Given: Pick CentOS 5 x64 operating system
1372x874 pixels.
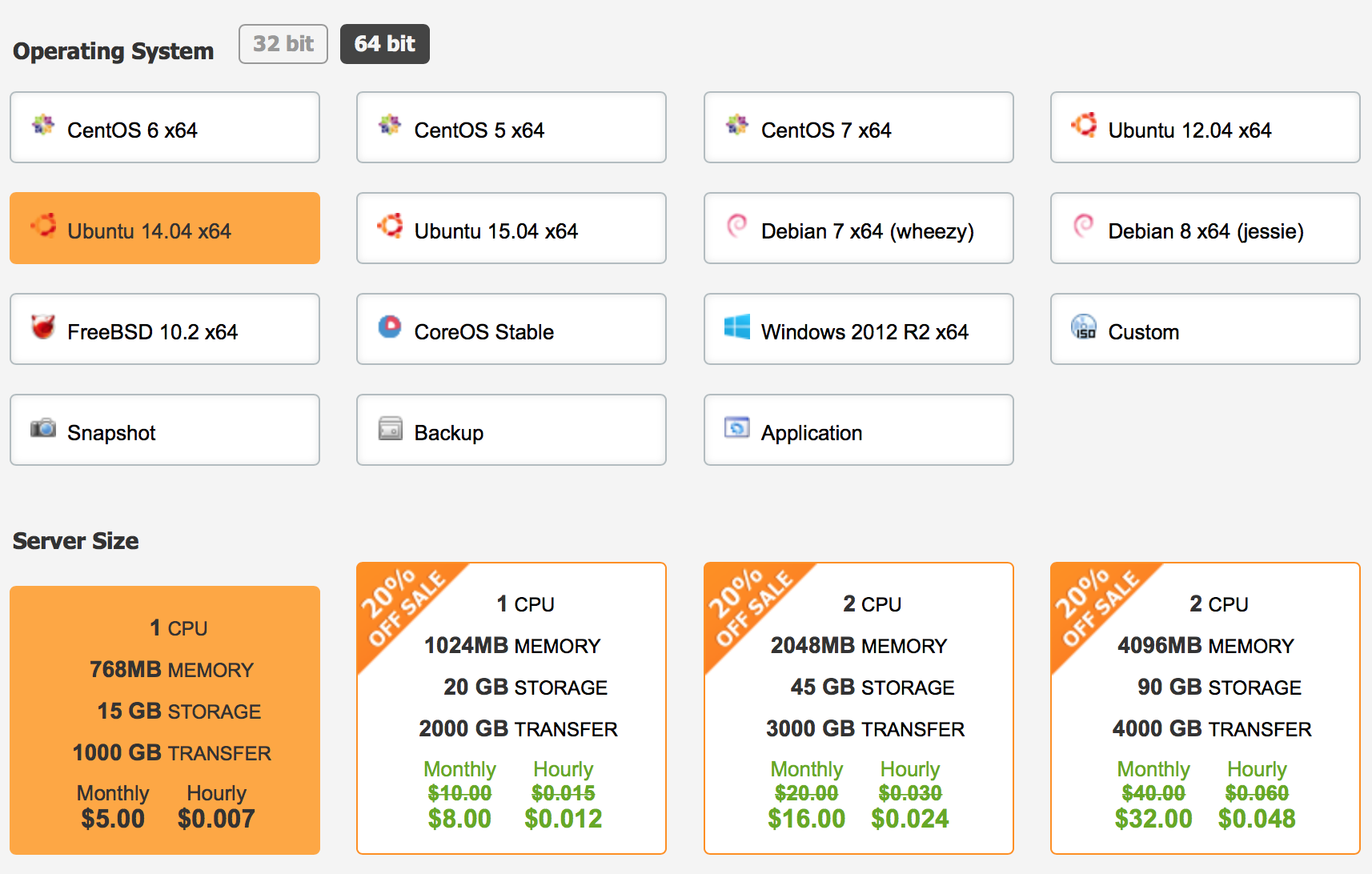Looking at the screenshot, I should click(x=511, y=127).
